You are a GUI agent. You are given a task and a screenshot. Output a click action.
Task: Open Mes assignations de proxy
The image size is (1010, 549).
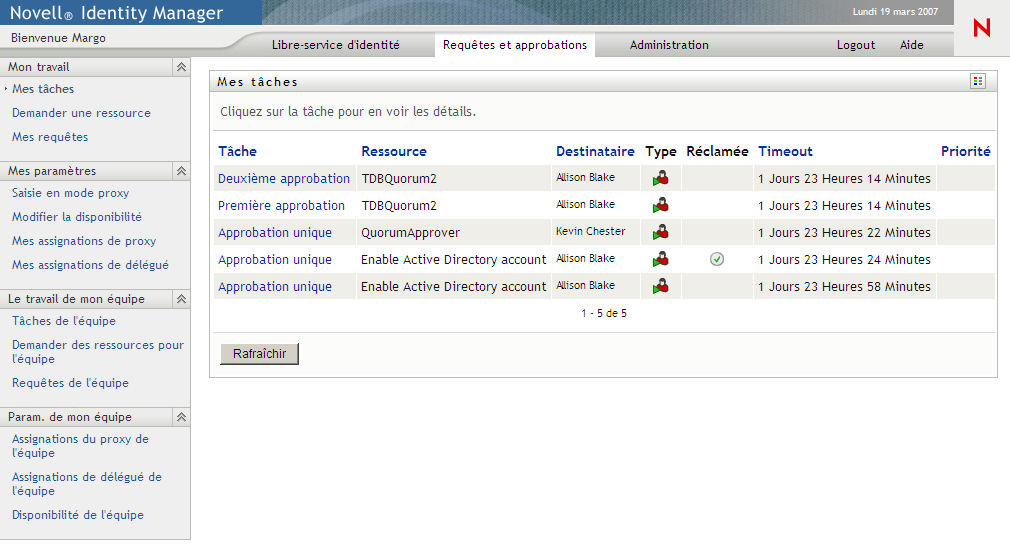[84, 241]
